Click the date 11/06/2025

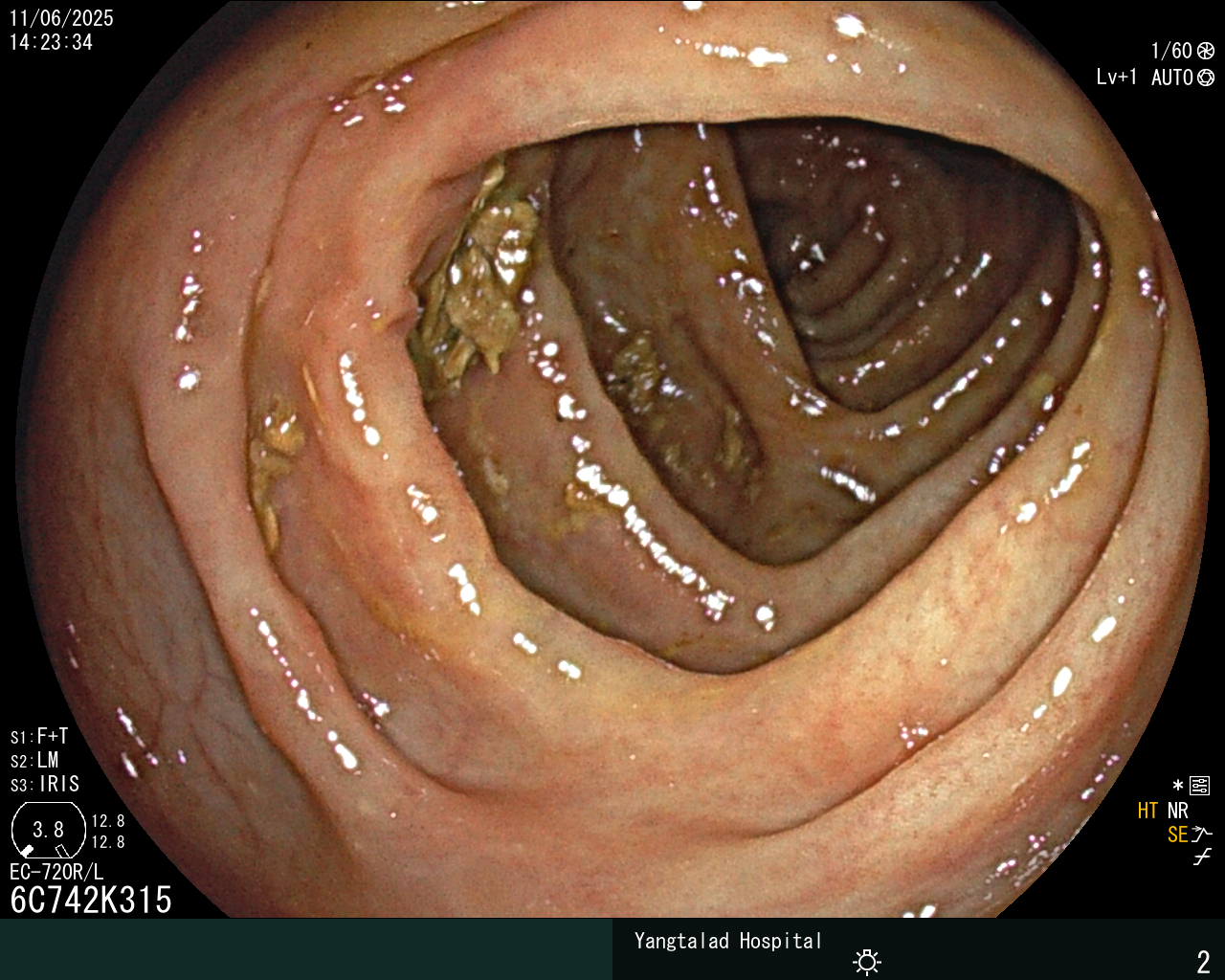point(61,18)
